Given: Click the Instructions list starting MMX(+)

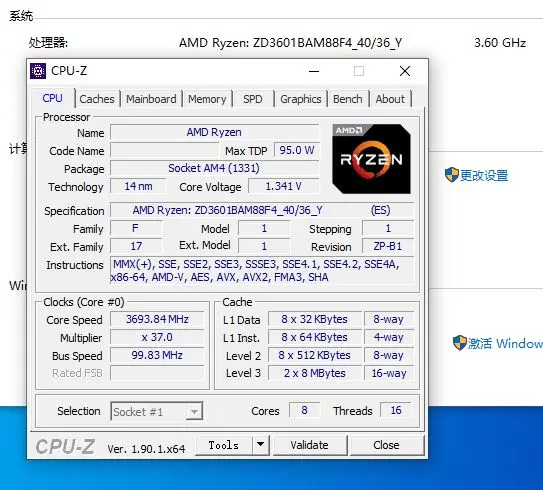Looking at the screenshot, I should [262, 270].
